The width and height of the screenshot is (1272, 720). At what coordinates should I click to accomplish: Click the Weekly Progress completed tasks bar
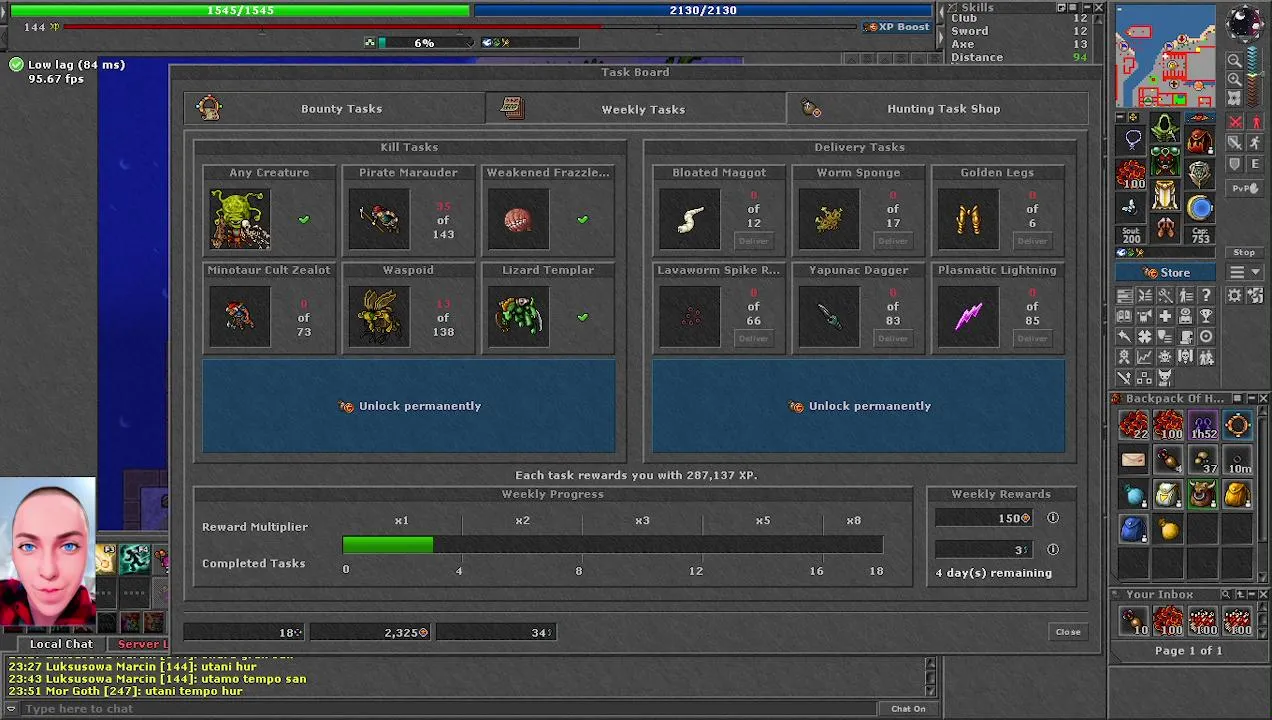tap(612, 545)
